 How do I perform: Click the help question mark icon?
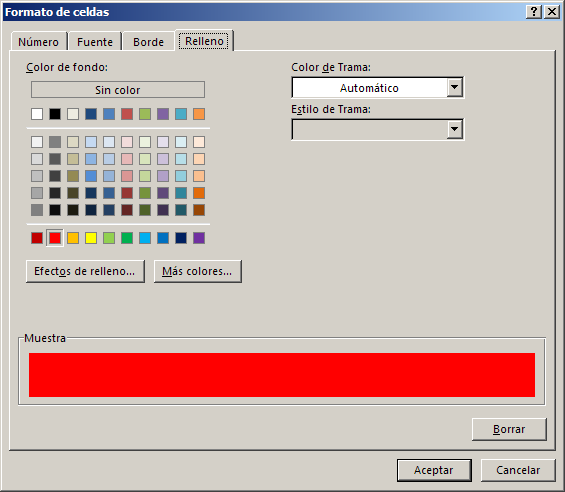coord(534,12)
